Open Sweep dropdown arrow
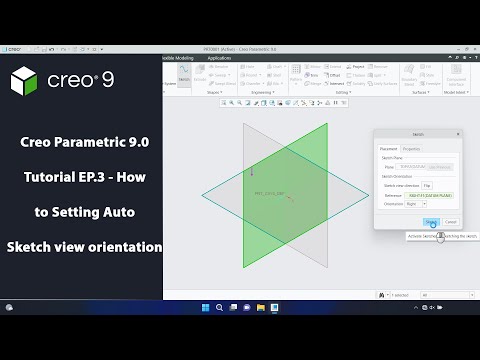The width and height of the screenshot is (480, 360). point(229,75)
